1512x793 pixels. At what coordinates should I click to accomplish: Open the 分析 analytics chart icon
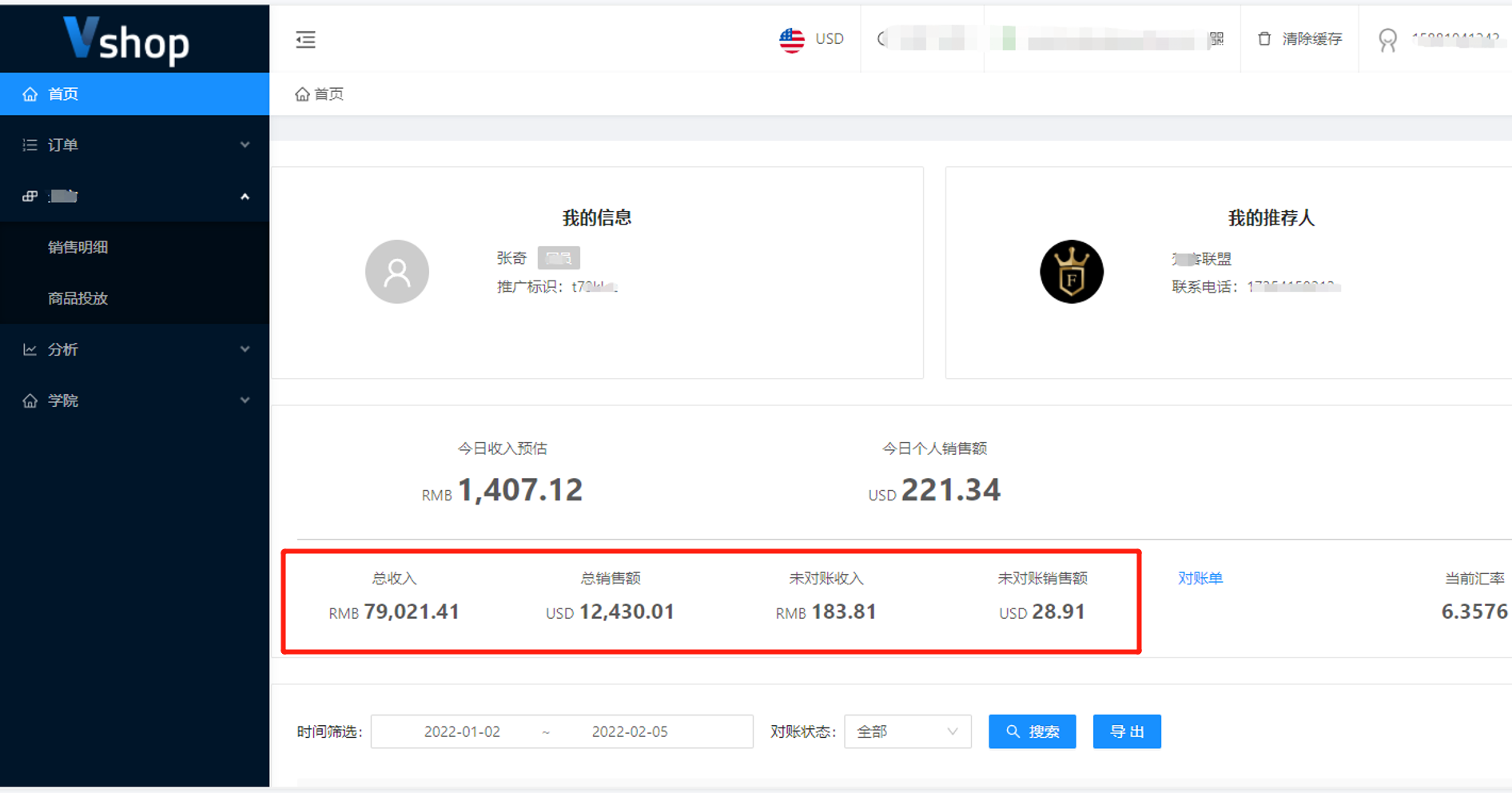coord(29,349)
